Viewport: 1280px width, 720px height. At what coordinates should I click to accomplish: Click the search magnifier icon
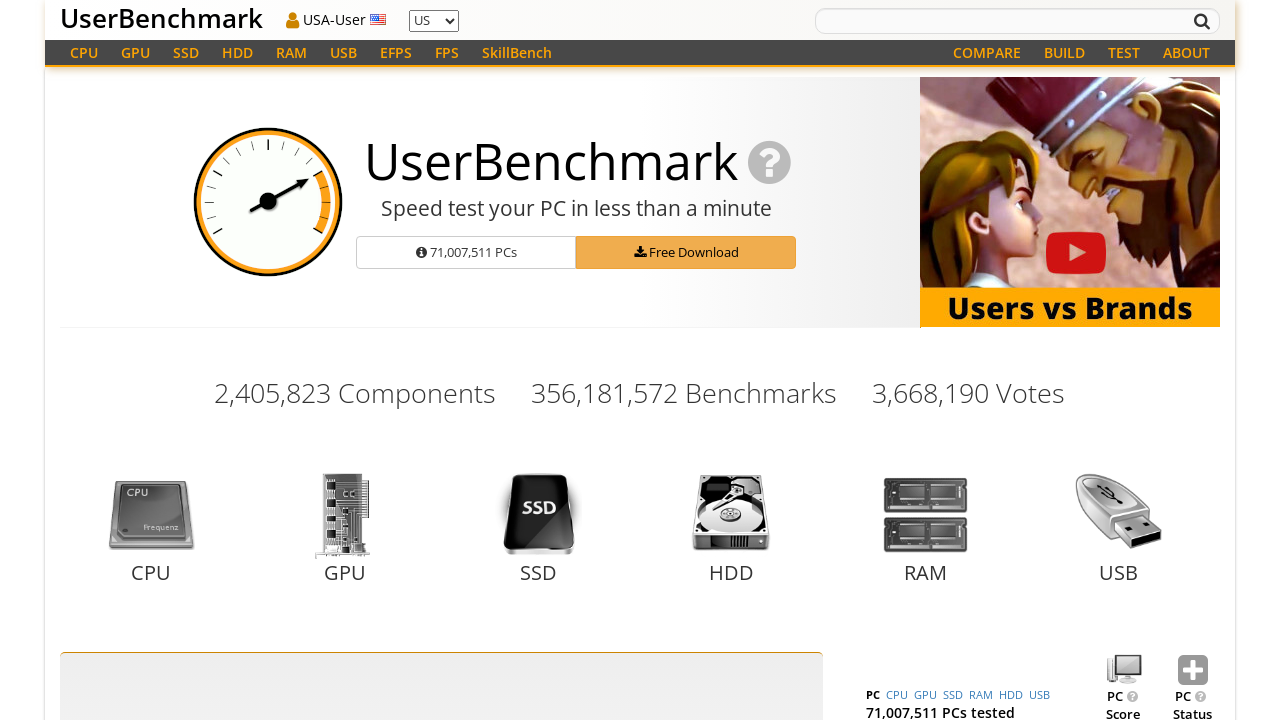coord(1202,21)
